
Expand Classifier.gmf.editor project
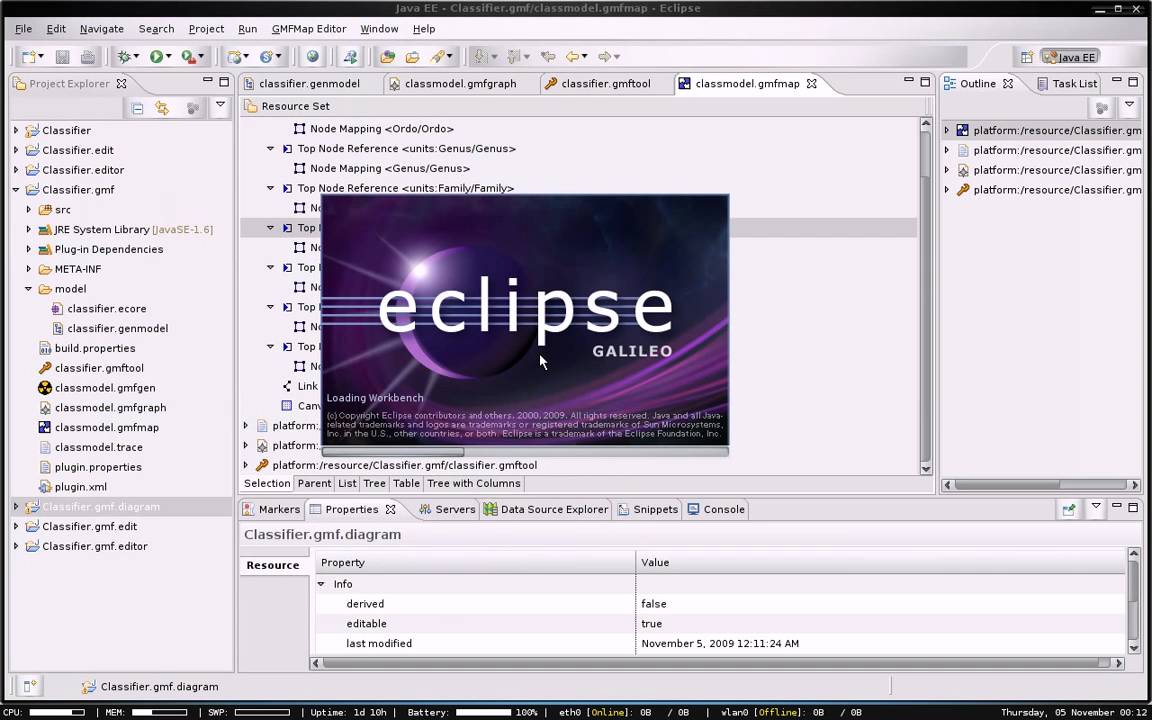pos(16,546)
